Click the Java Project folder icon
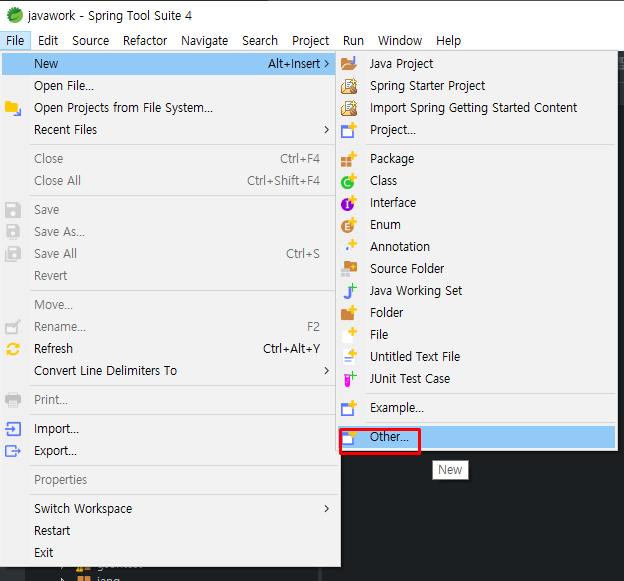 click(349, 64)
